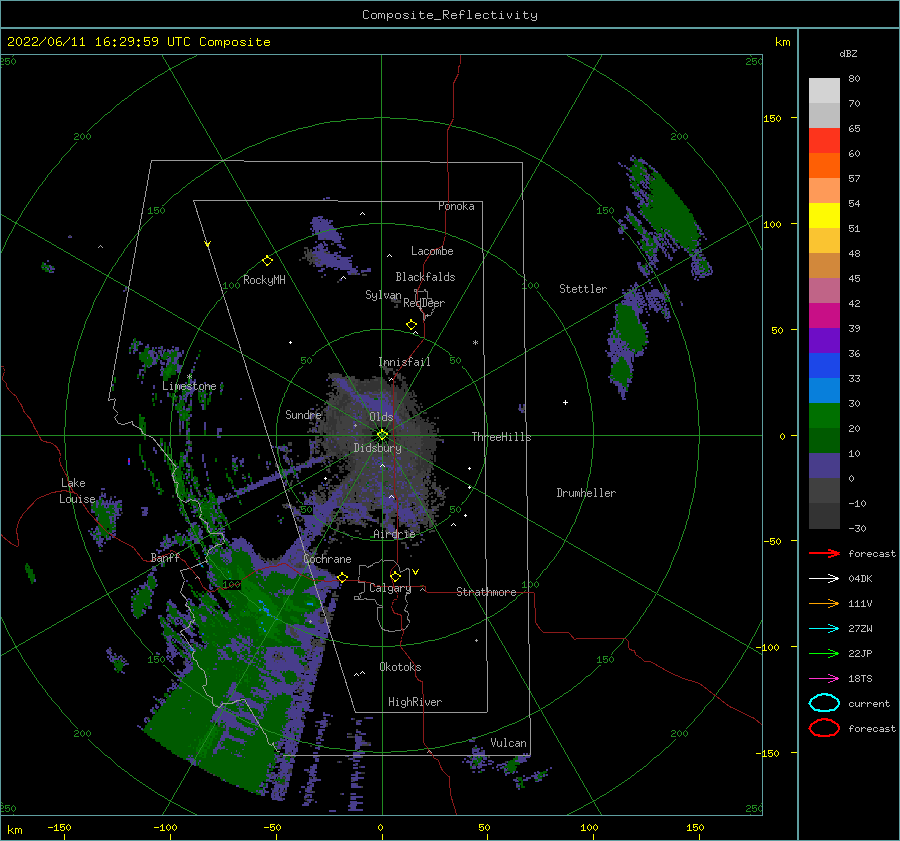
Task: Select the red forecast ellipse icon
Action: [x=824, y=728]
